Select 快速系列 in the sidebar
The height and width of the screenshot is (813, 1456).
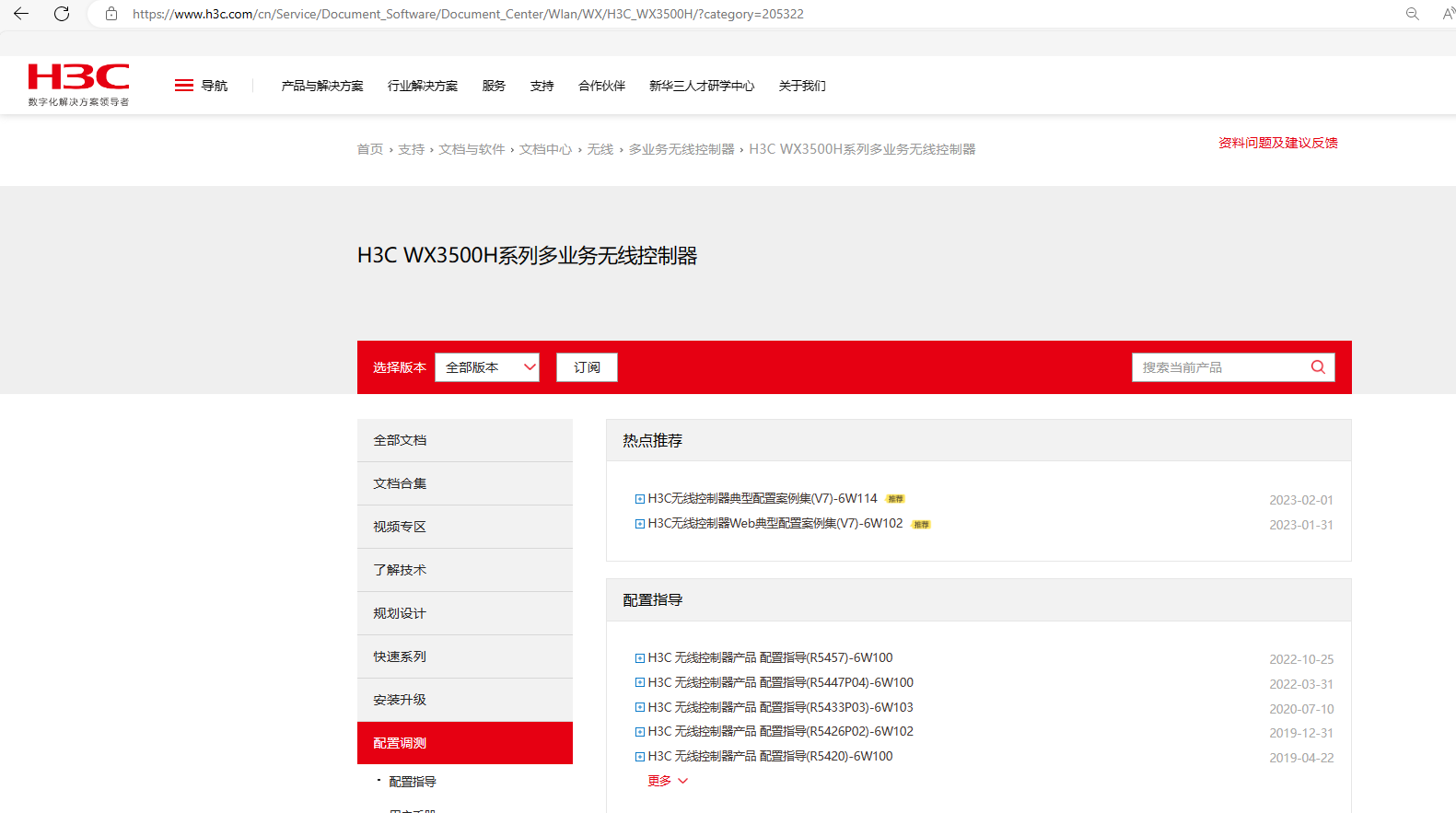pos(465,656)
